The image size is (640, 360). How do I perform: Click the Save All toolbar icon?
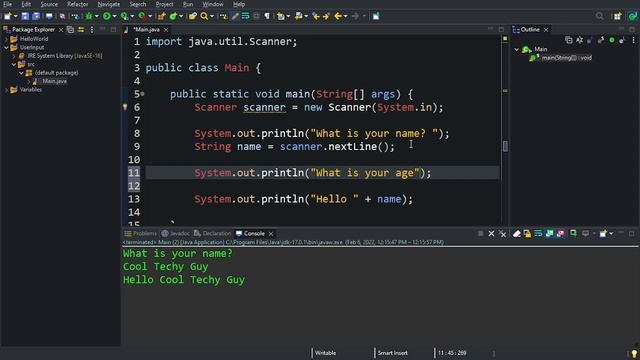tap(36, 16)
